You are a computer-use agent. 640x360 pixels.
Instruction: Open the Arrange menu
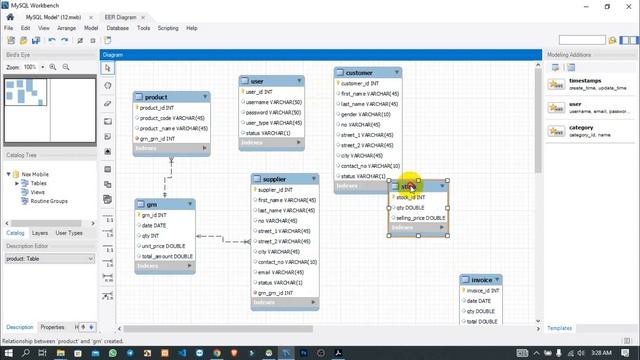[67, 28]
